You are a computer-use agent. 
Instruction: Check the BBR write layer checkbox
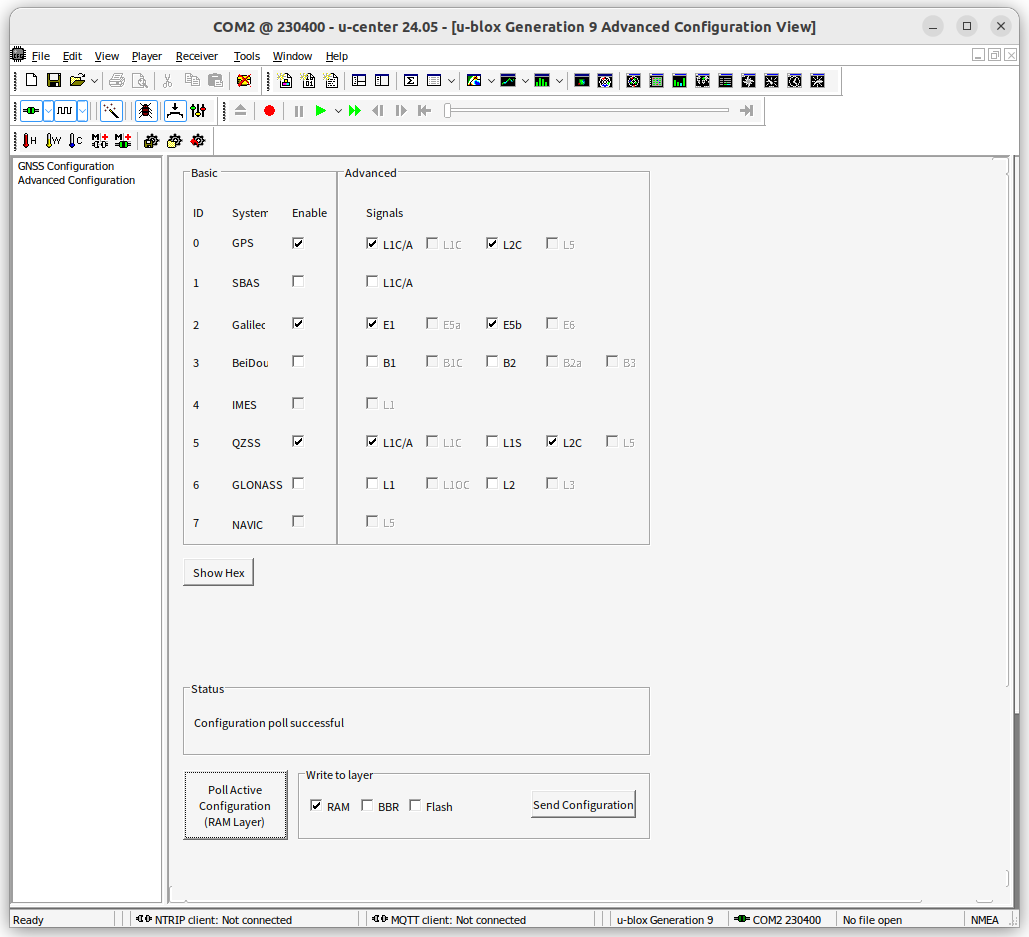coord(367,805)
